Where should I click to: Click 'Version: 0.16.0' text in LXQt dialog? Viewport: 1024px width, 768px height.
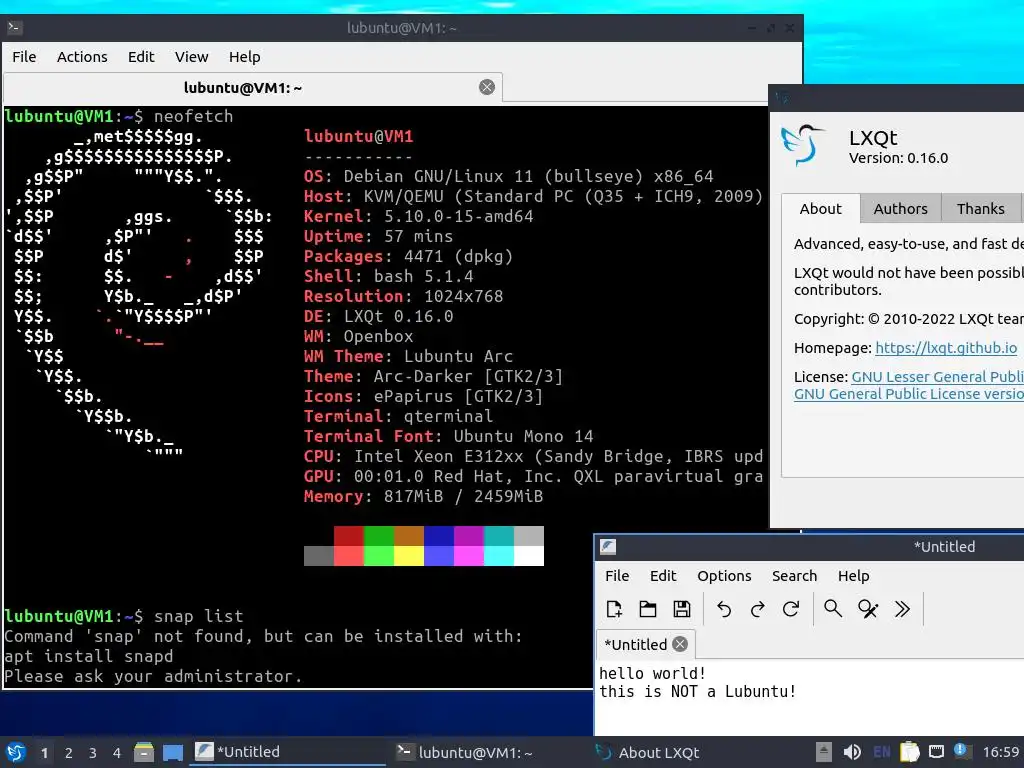[898, 157]
